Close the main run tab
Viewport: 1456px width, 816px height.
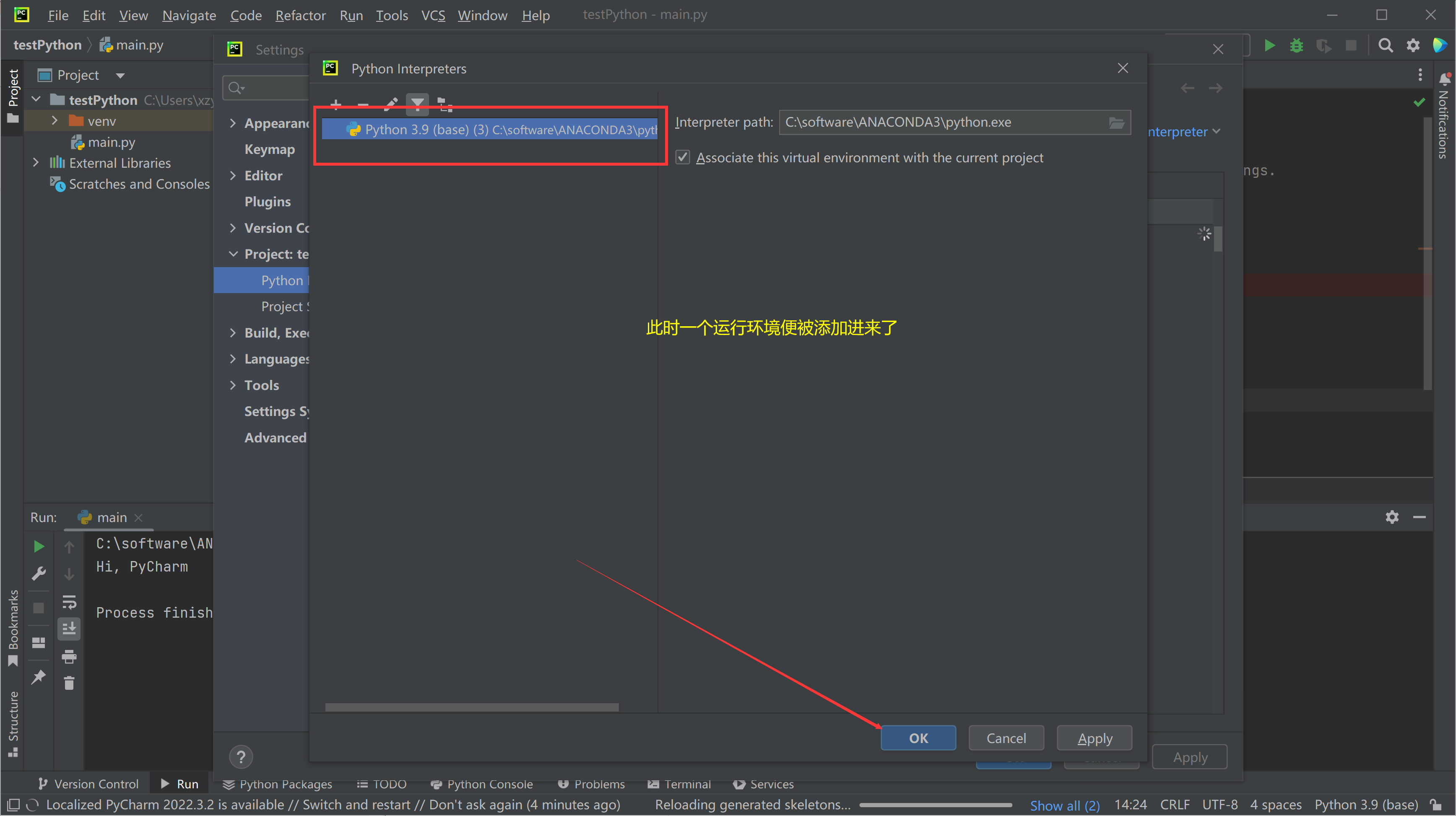click(x=138, y=517)
